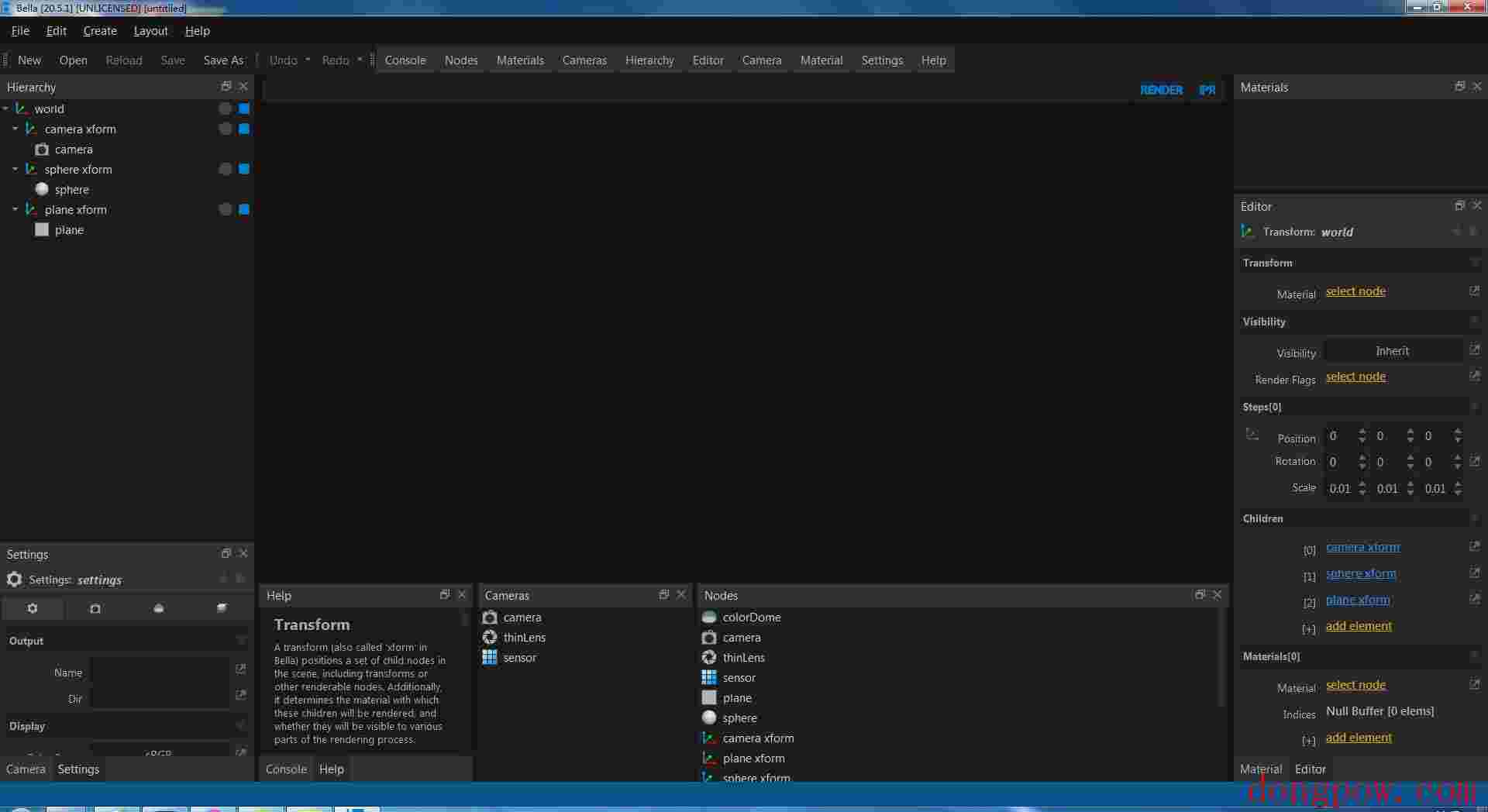Click New in the toolbar

click(29, 60)
